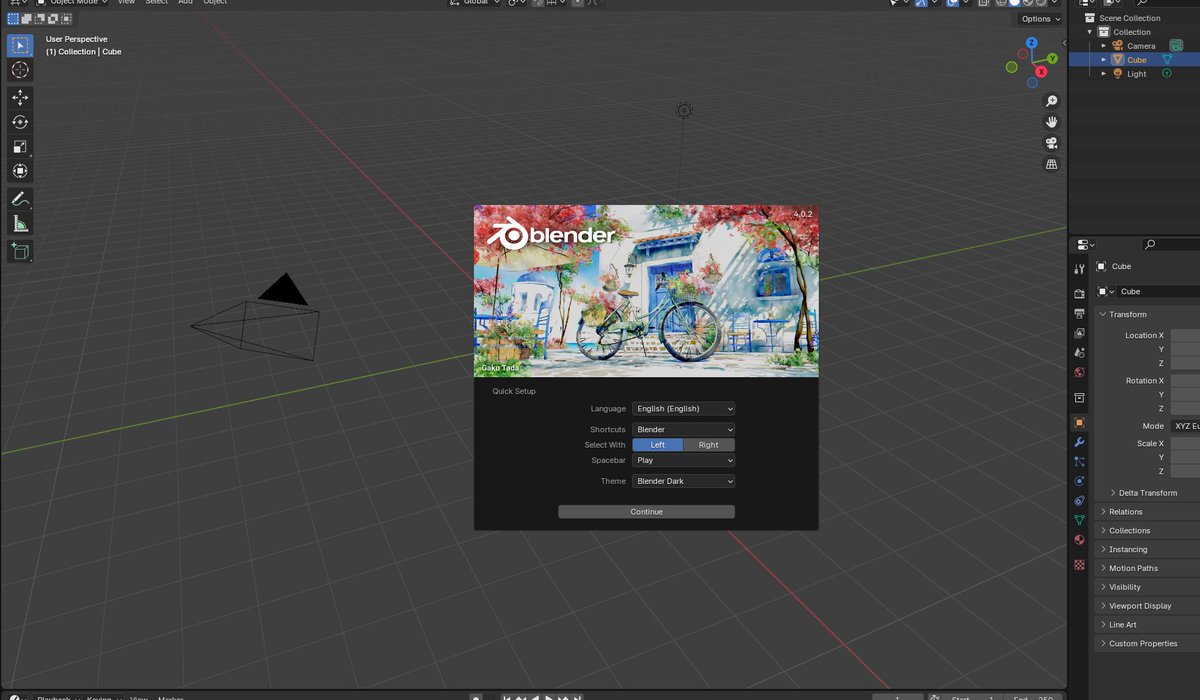Choose the Move tool
This screenshot has height=700, width=1200.
pyautogui.click(x=20, y=97)
